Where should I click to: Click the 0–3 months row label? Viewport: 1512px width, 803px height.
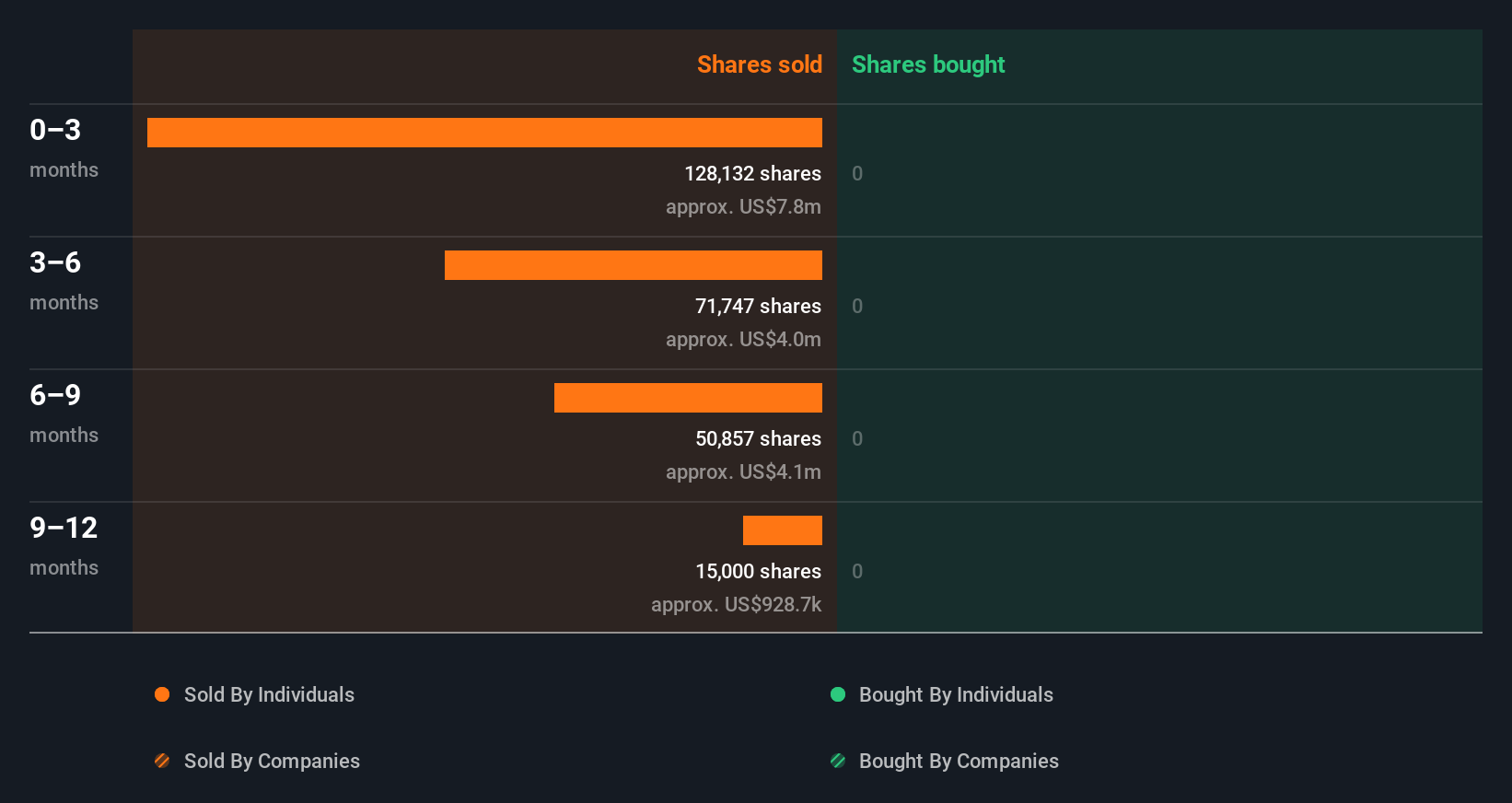click(64, 148)
